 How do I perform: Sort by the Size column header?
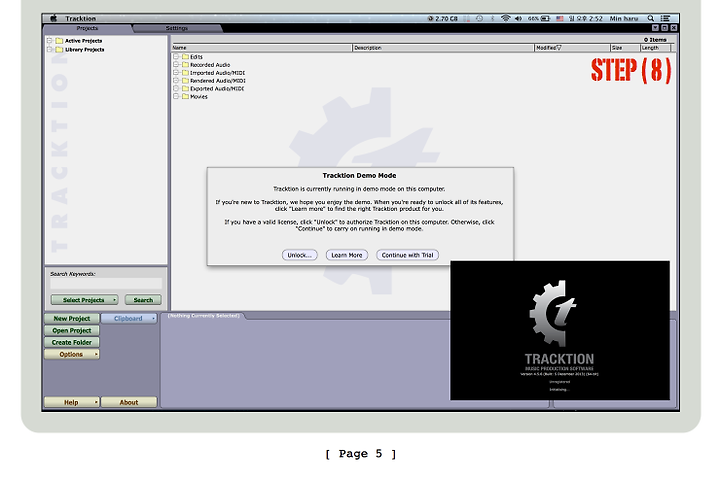pos(625,48)
